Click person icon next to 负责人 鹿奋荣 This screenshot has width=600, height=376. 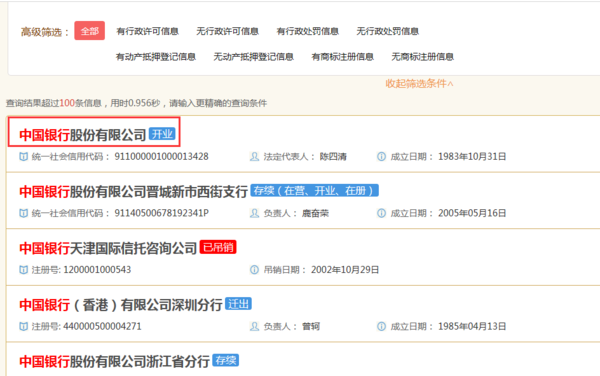[x=254, y=213]
